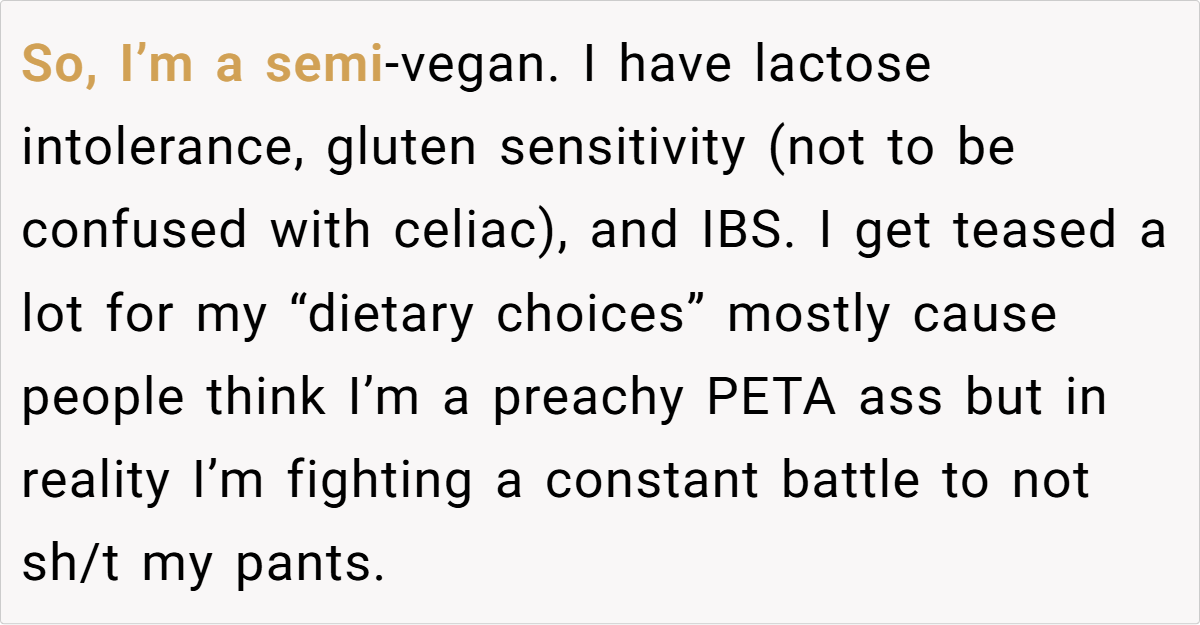Click the highlighted "So, I'm a semi" text
The height and width of the screenshot is (625, 1200).
tap(202, 65)
